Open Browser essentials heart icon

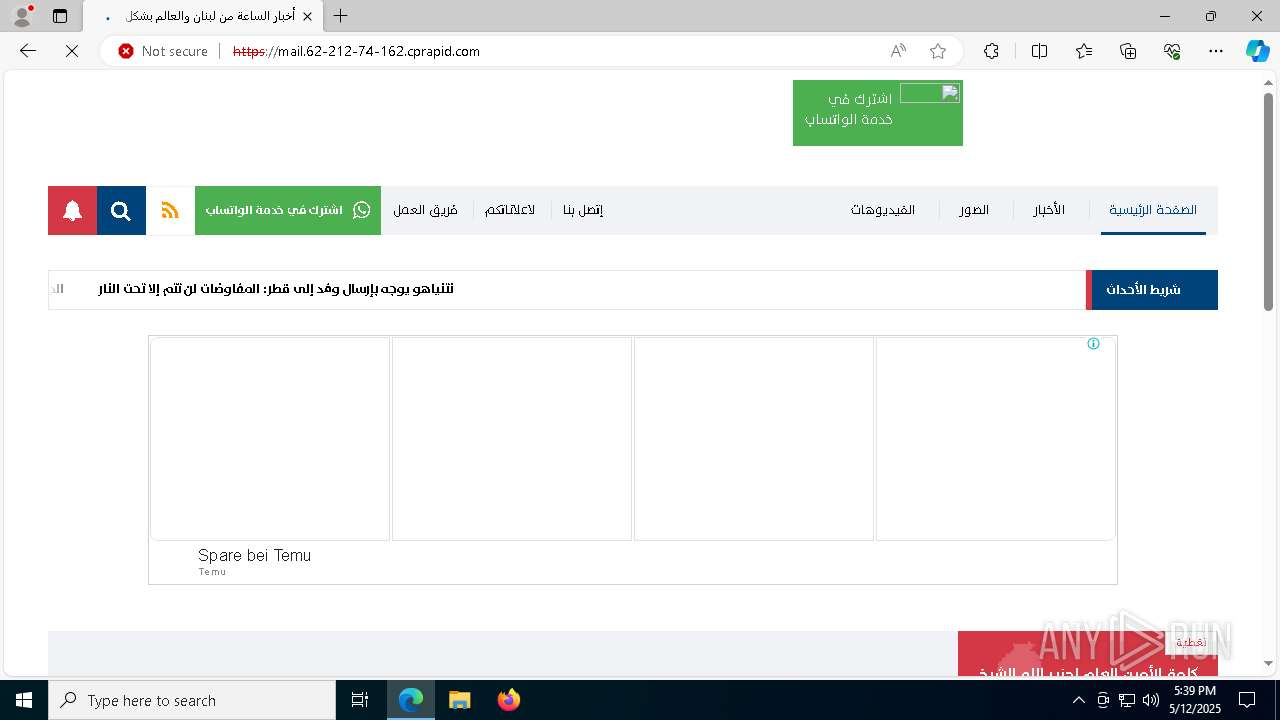click(x=1172, y=51)
